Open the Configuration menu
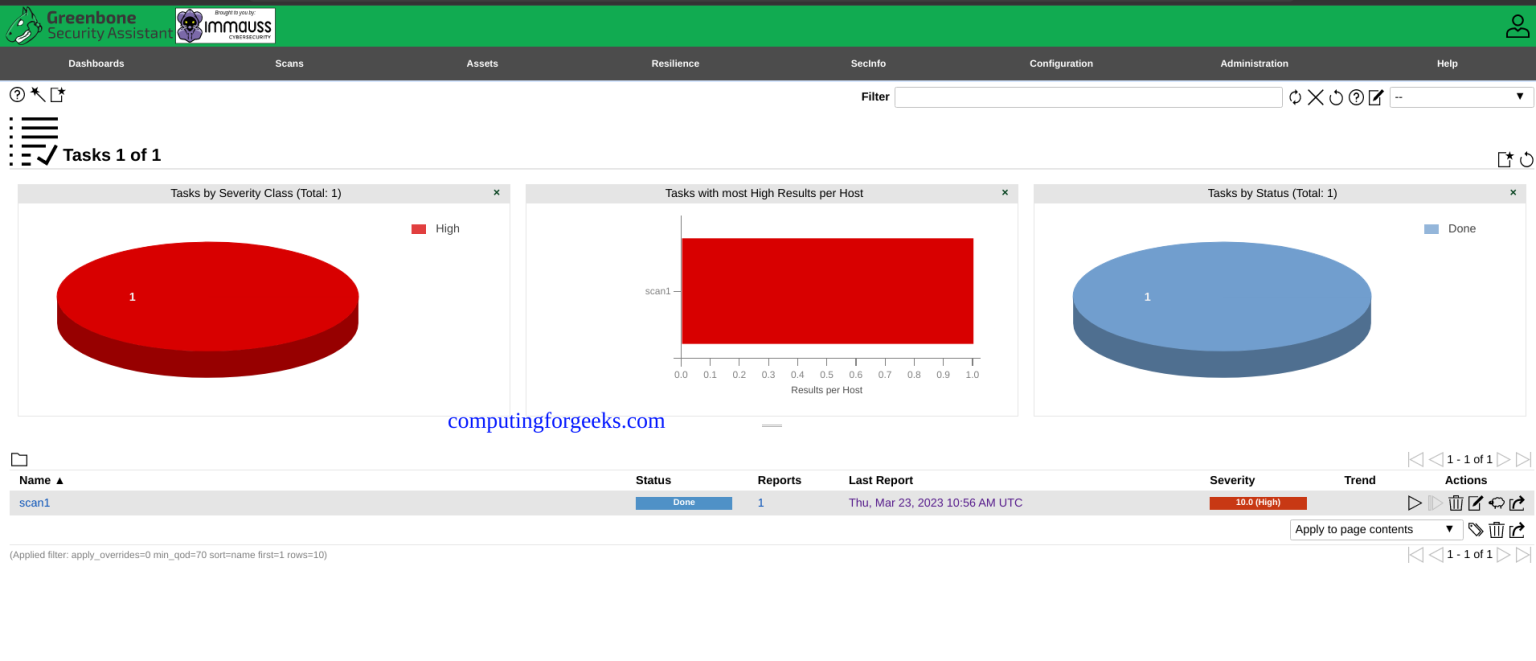The height and width of the screenshot is (661, 1536). (1060, 63)
